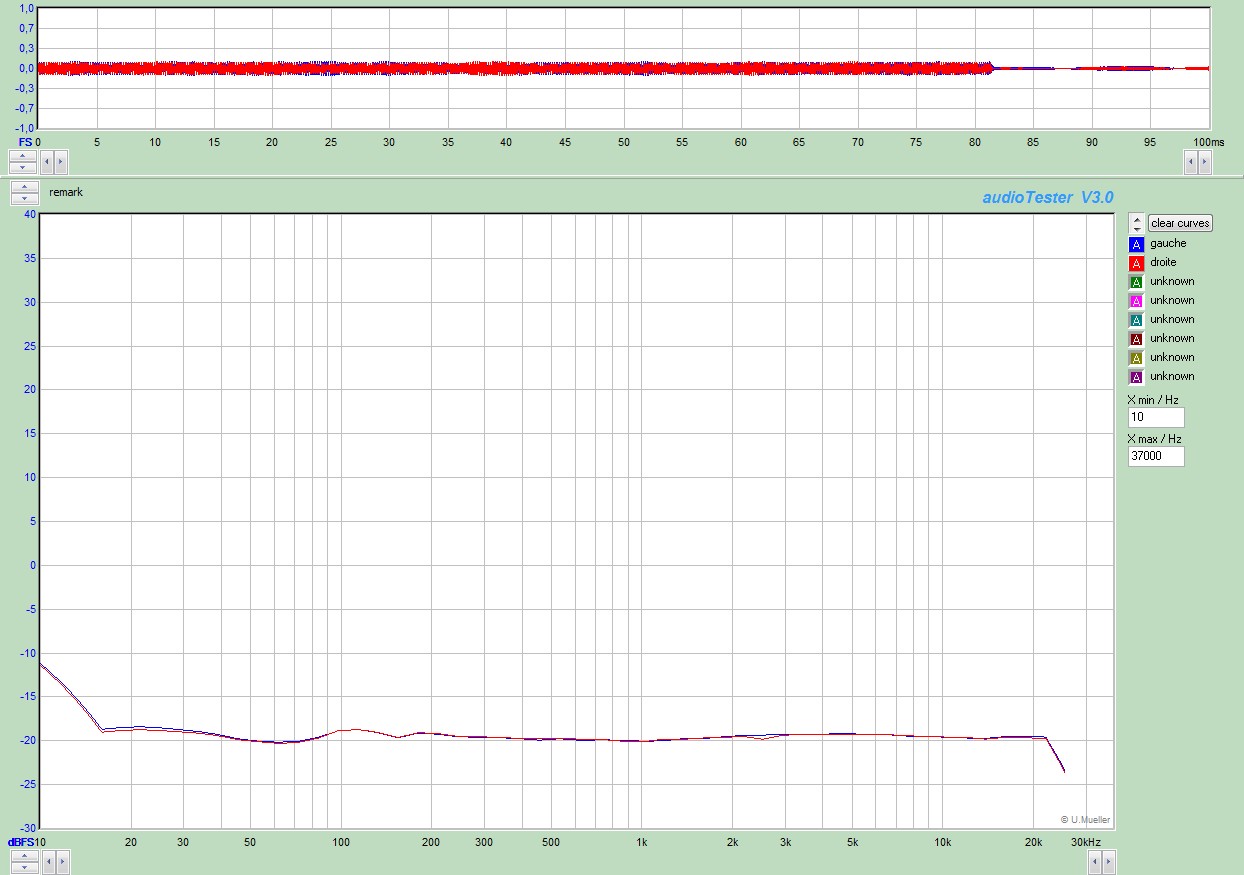The width and height of the screenshot is (1244, 875).
Task: Click left arrow below 30kHz label
Action: [x=1094, y=860]
